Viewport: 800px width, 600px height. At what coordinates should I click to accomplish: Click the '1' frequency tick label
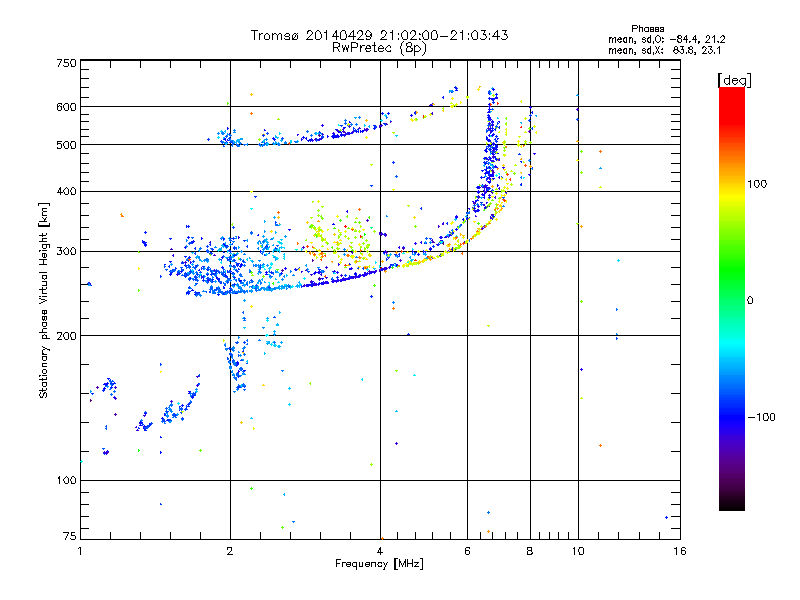click(80, 551)
